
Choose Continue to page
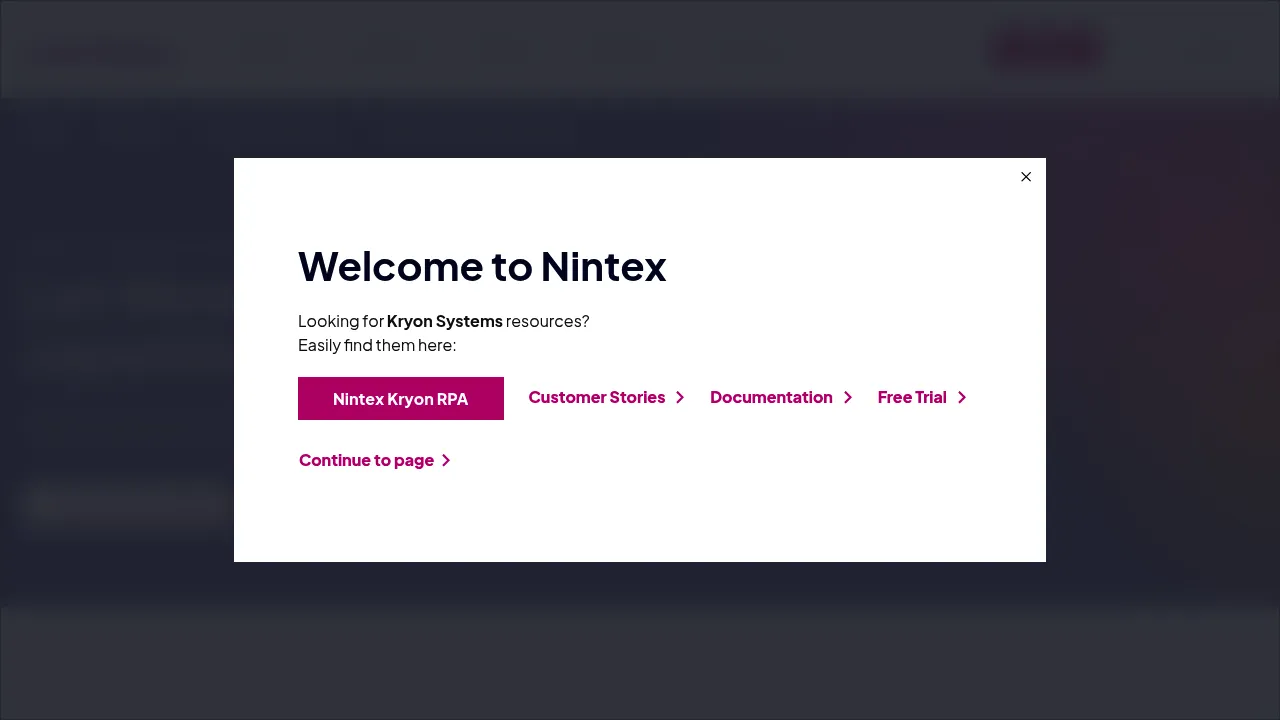(x=375, y=460)
